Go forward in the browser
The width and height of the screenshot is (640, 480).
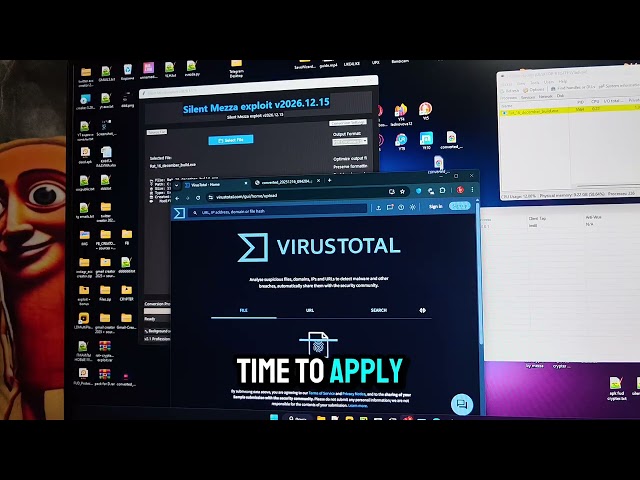tap(188, 198)
